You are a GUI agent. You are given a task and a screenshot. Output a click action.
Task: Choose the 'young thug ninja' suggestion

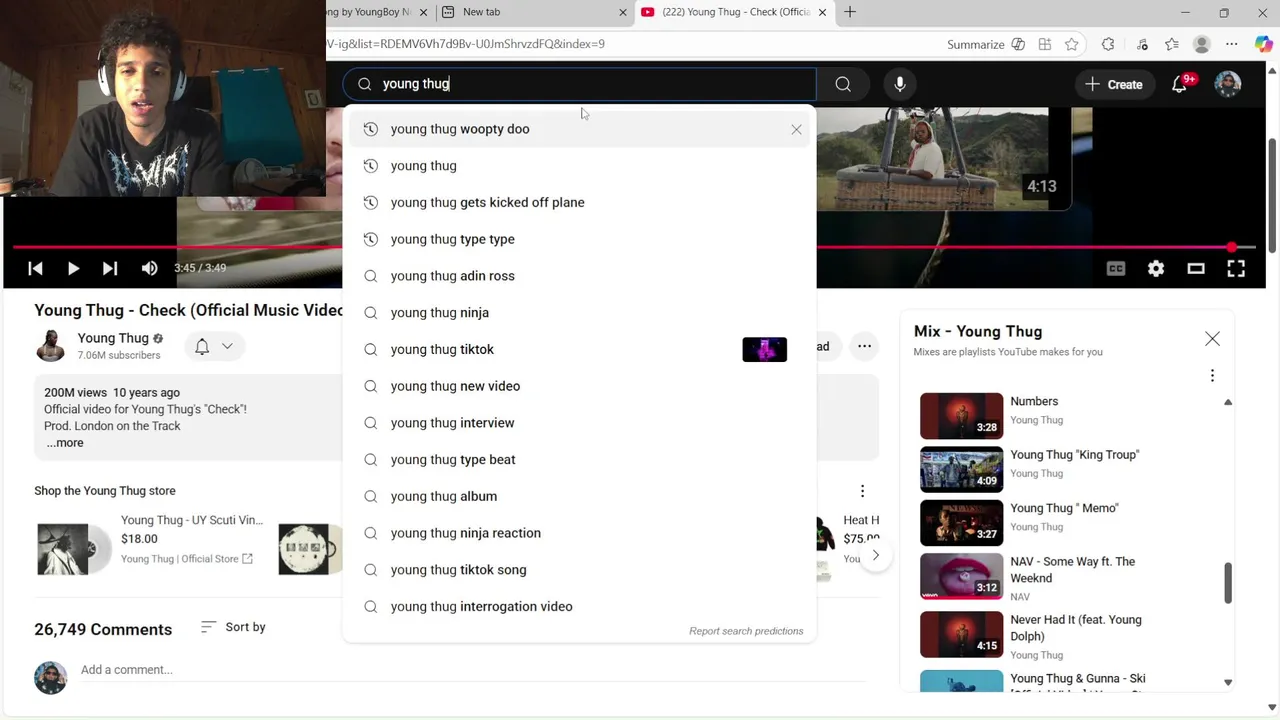click(579, 313)
